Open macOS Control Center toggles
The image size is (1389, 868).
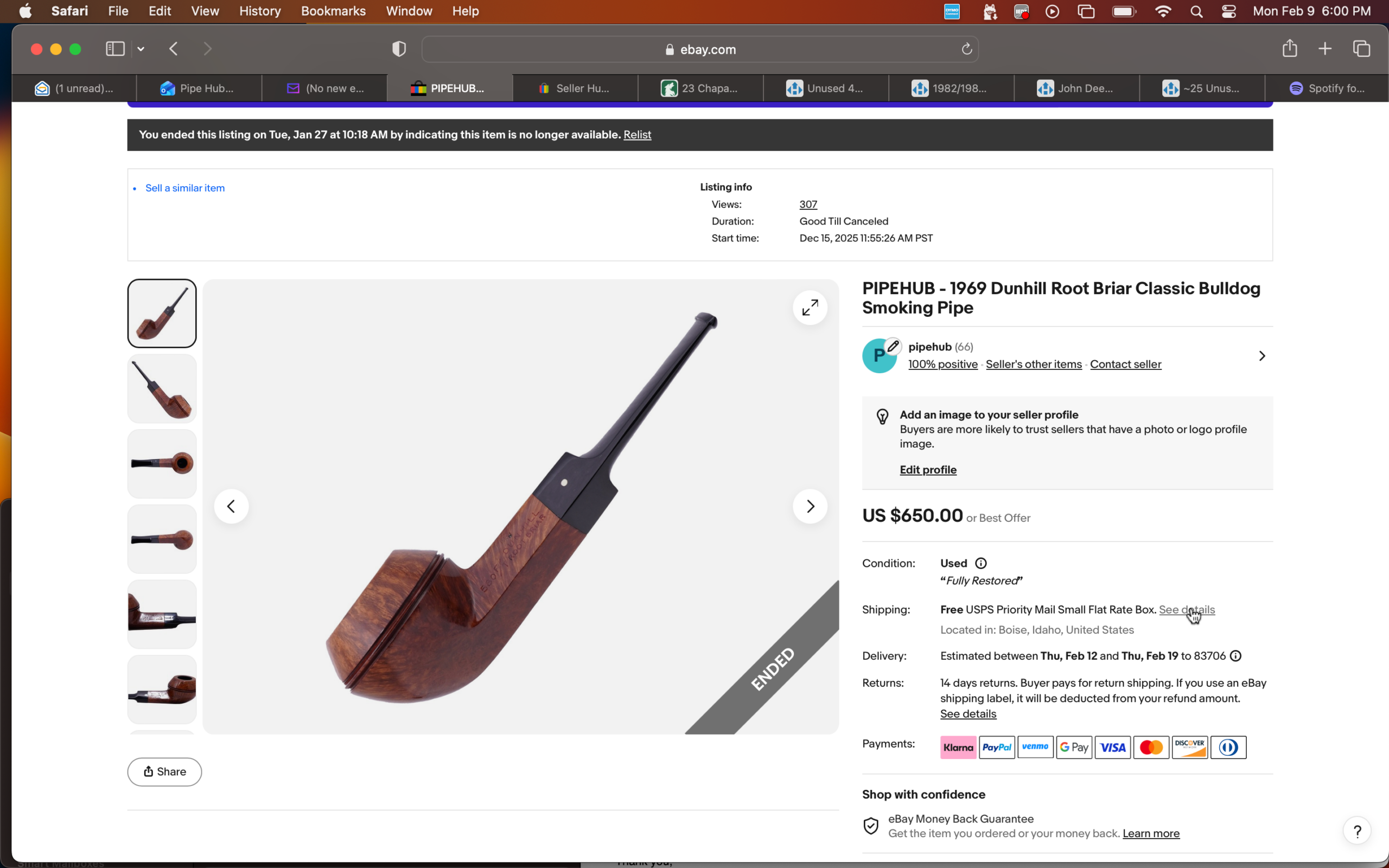[x=1228, y=11]
